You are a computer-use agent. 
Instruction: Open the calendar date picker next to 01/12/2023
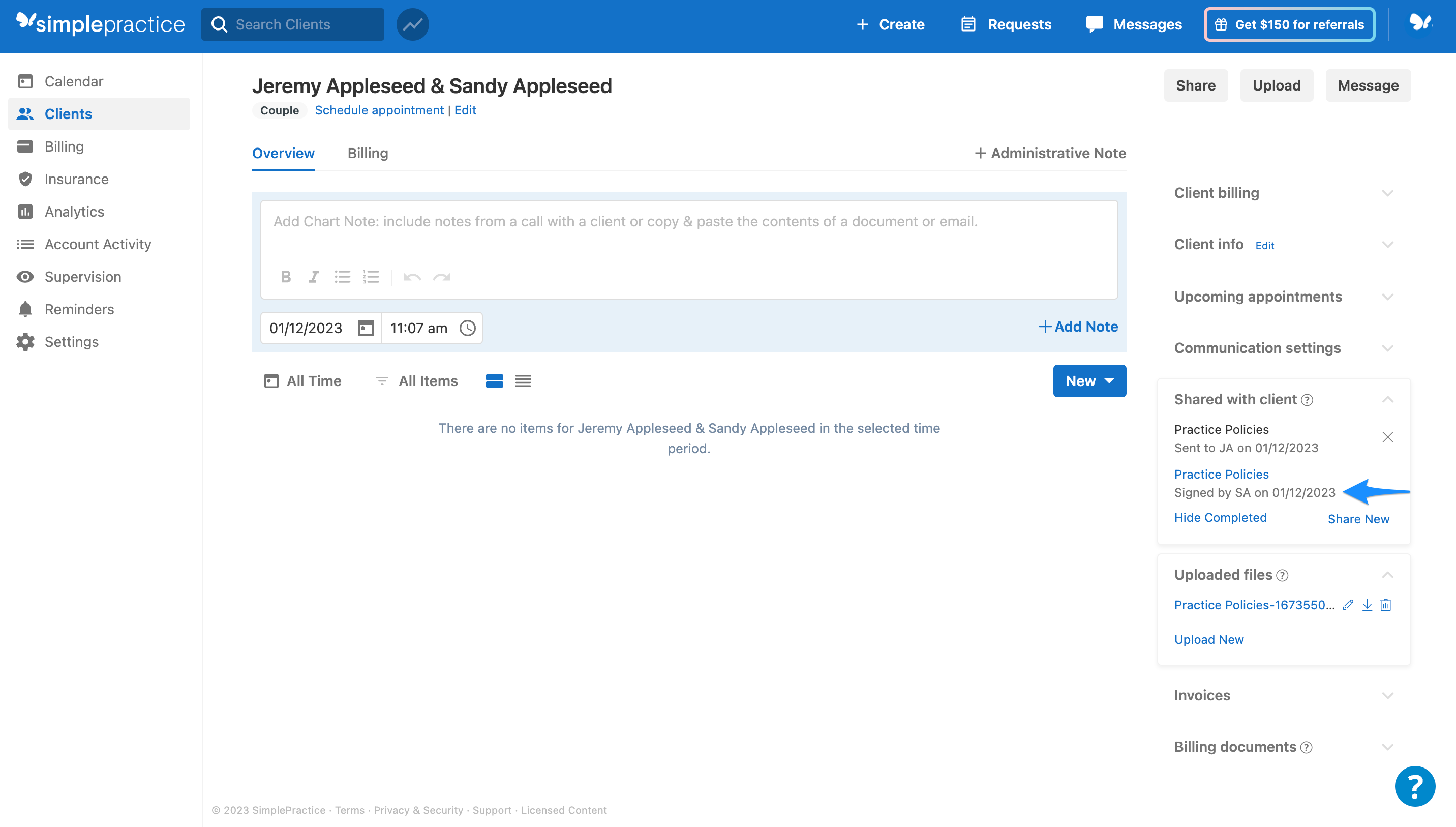[366, 328]
